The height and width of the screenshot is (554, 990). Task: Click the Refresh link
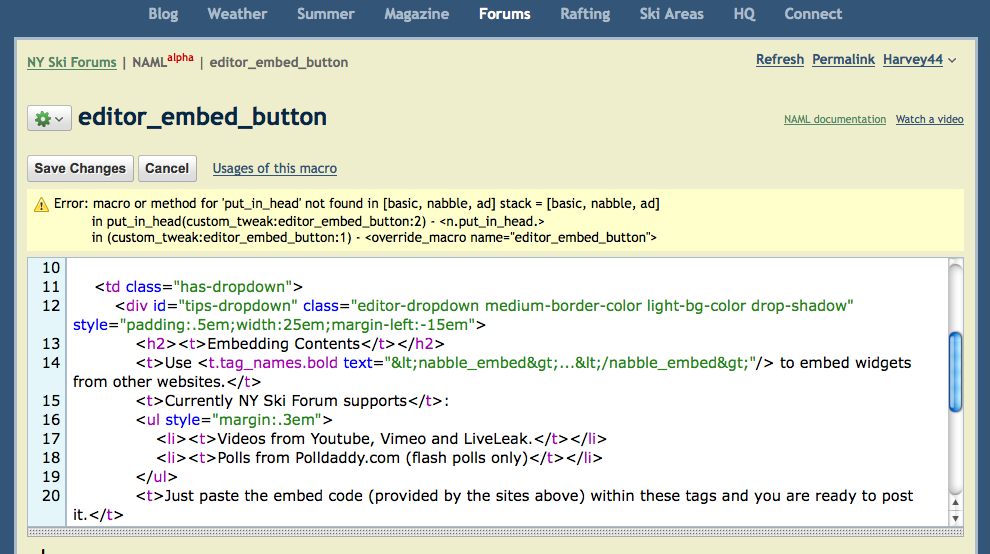[779, 60]
